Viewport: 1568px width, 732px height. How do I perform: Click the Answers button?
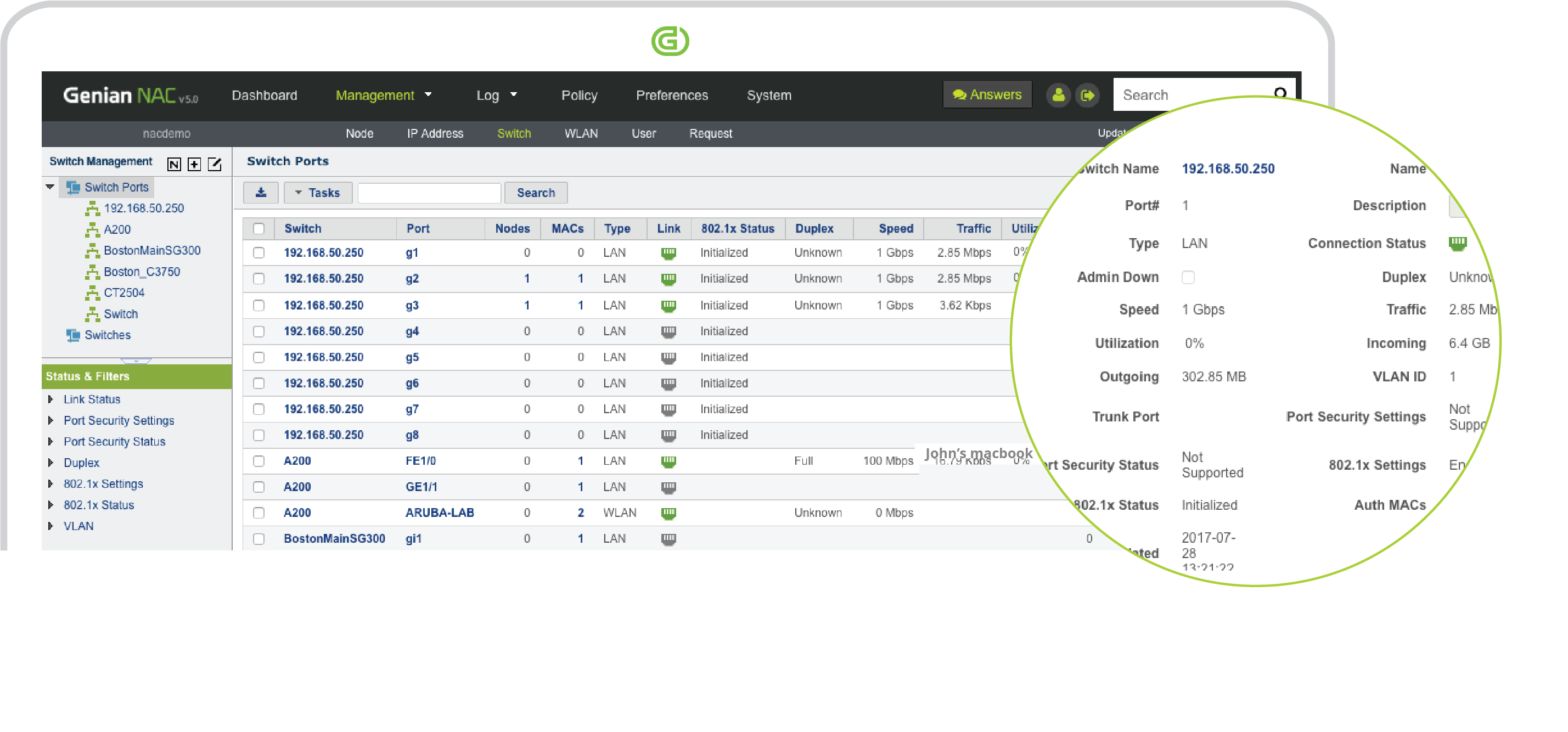pos(987,94)
